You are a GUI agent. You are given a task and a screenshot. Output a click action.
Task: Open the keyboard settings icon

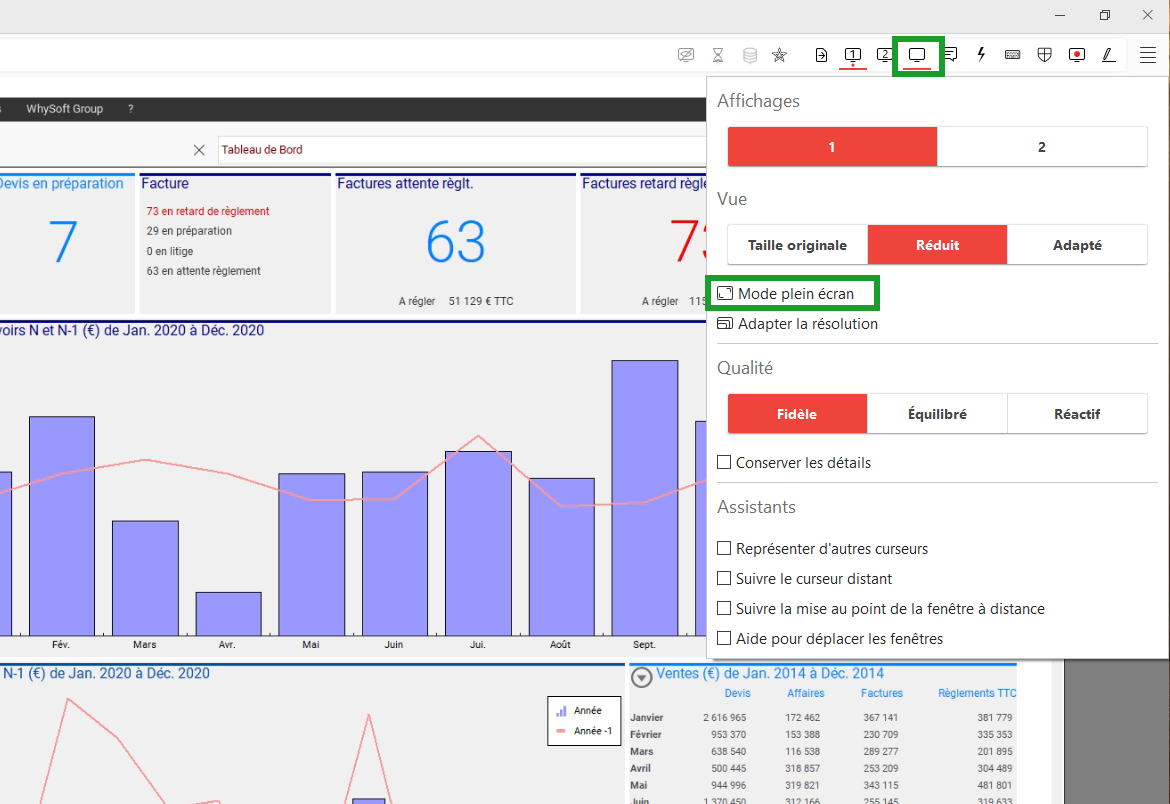point(1012,55)
